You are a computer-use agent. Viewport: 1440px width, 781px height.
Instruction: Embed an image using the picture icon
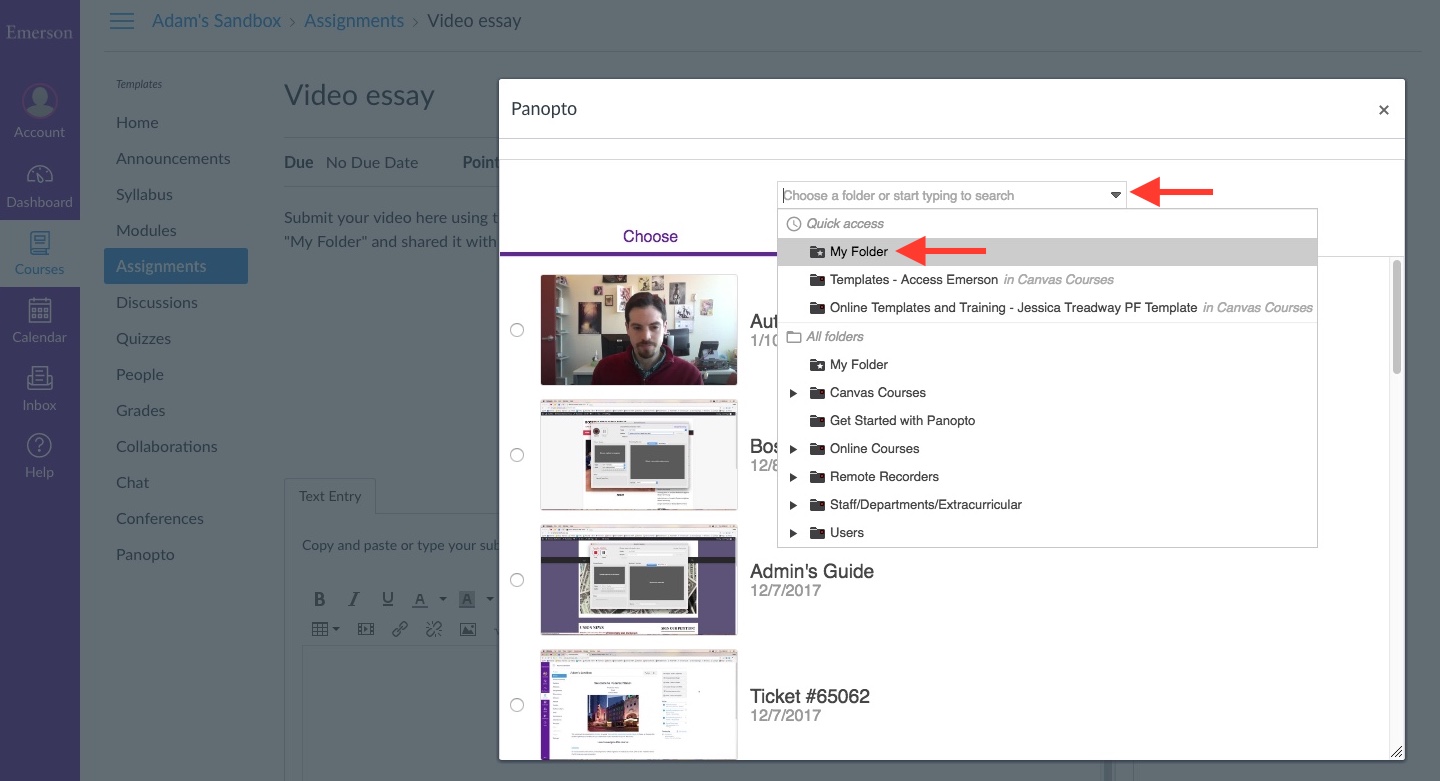467,629
